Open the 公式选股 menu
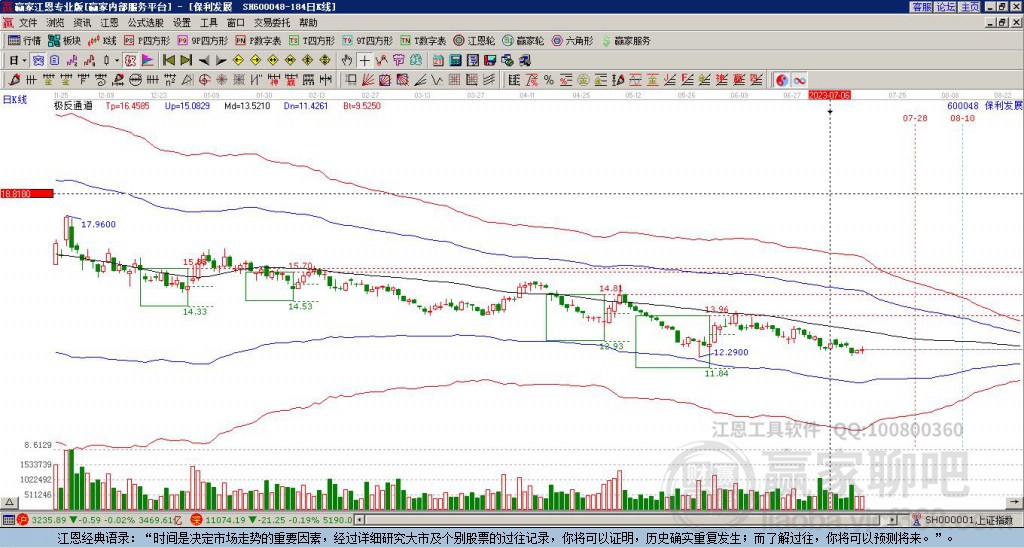 (146, 23)
